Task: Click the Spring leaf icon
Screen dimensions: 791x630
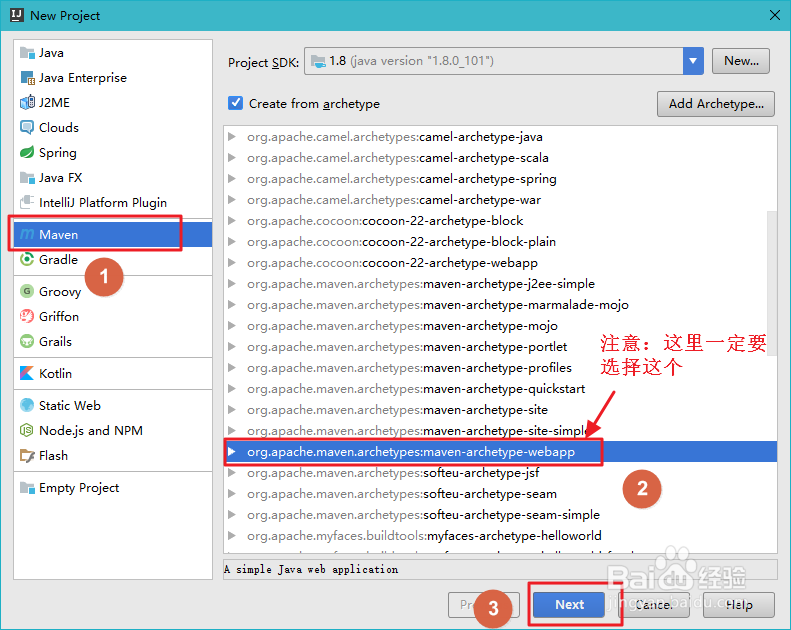Action: point(27,152)
